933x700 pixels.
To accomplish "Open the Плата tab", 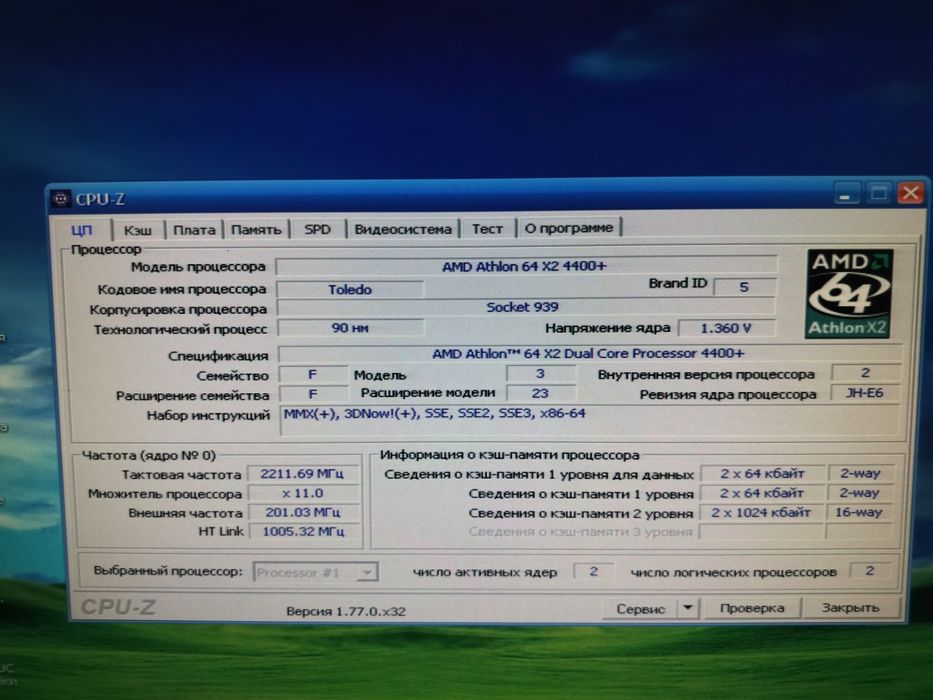I will (195, 230).
